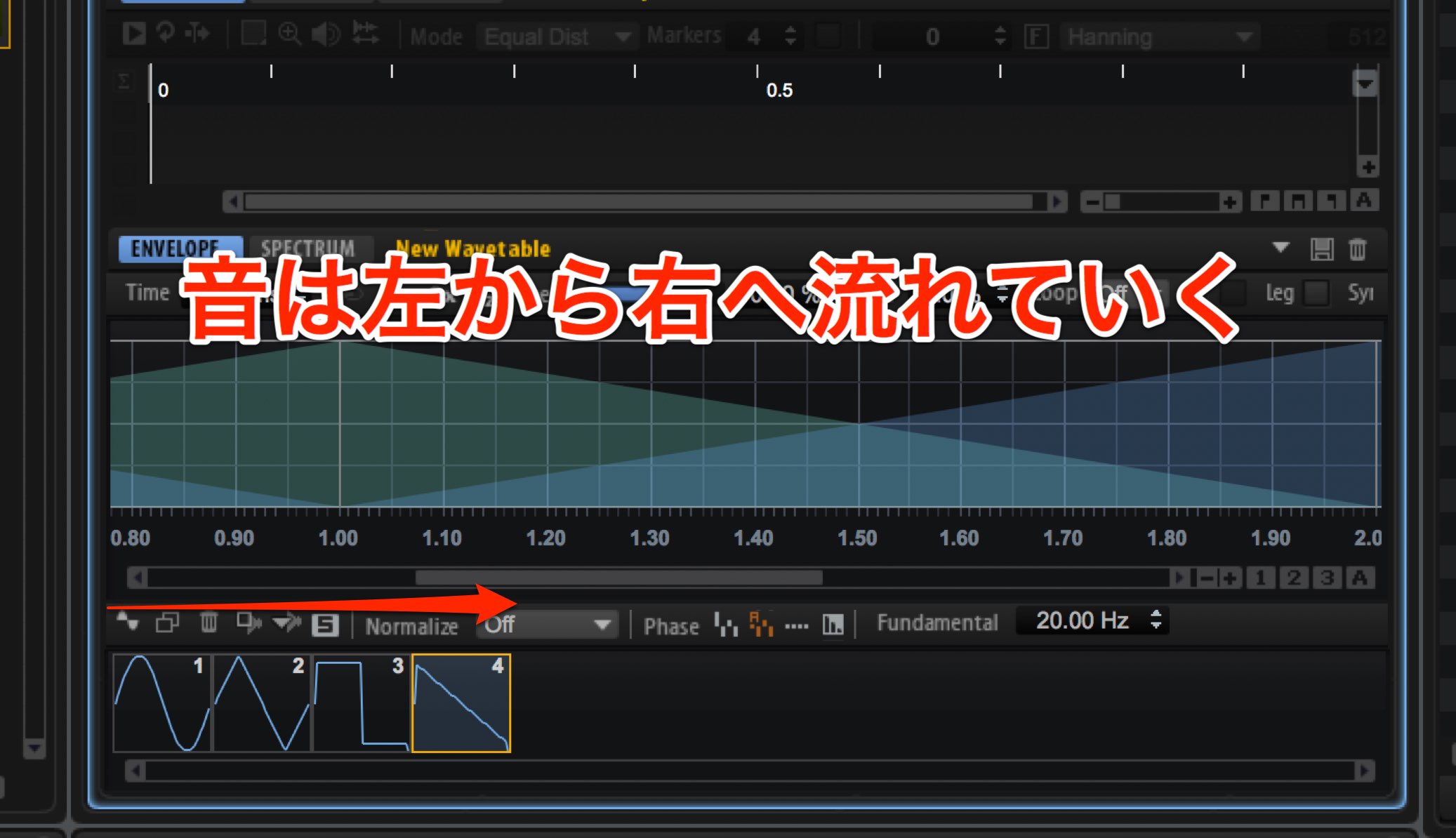Select envelope zoom snapshot 2
The width and height of the screenshot is (1456, 838).
(1294, 578)
